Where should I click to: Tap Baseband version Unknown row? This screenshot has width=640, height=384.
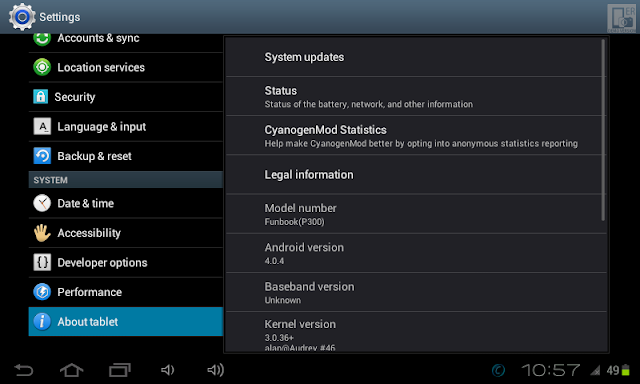click(416, 292)
